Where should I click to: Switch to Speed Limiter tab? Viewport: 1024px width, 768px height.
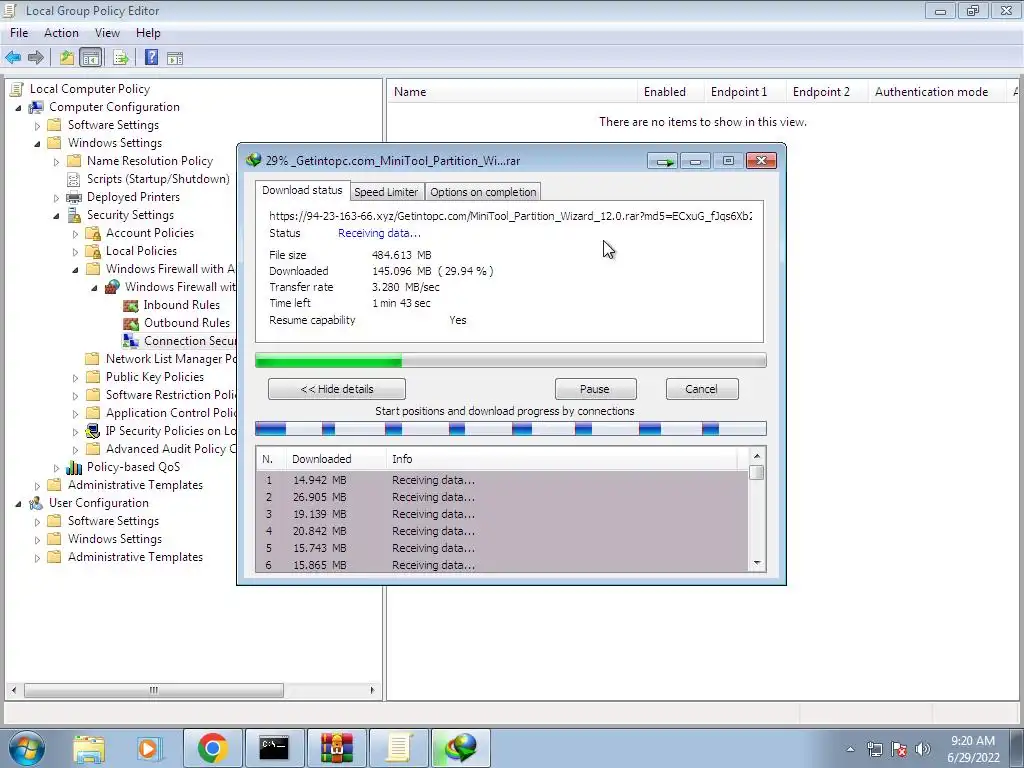tap(386, 192)
